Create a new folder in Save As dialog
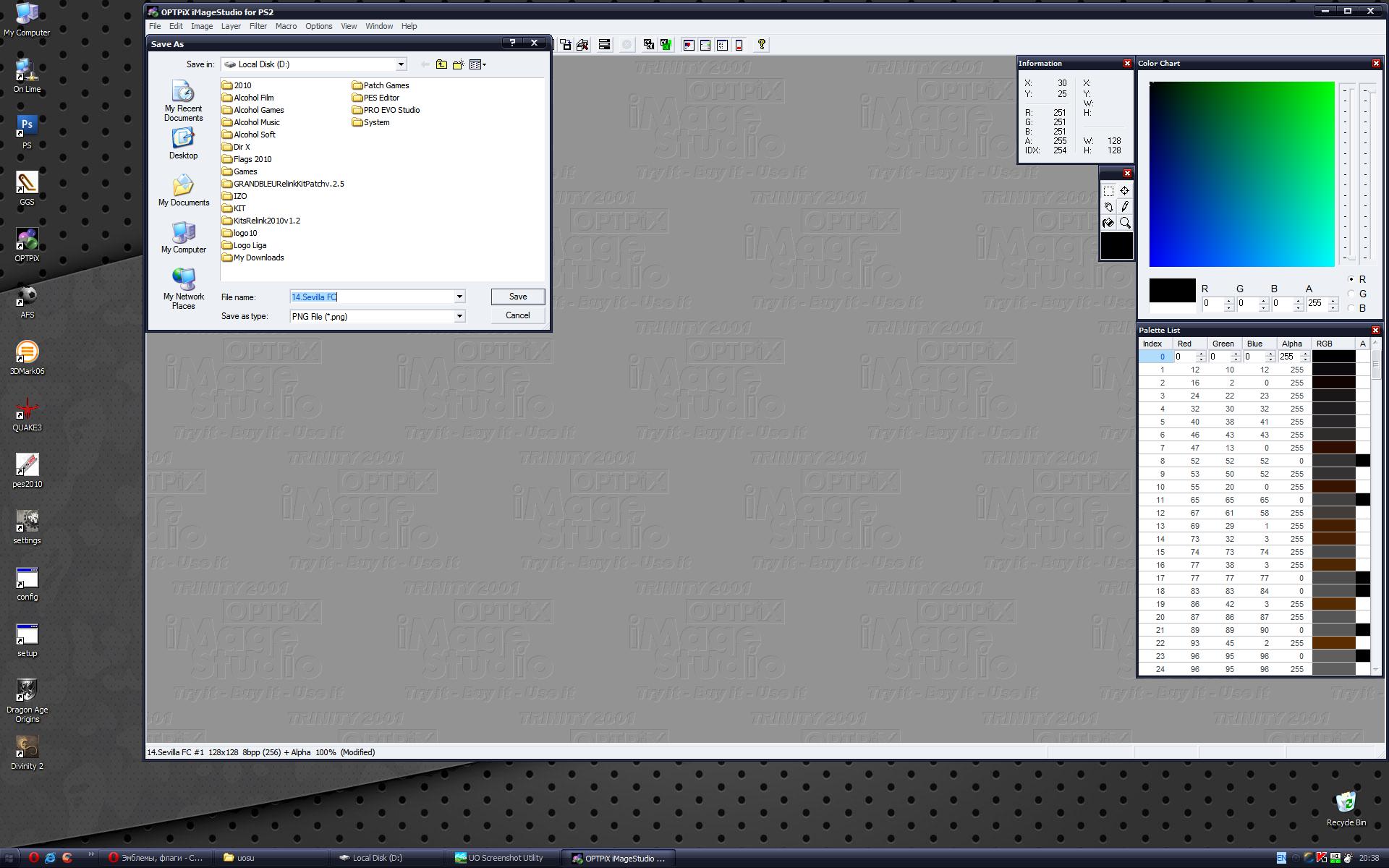Viewport: 1389px width, 868px height. pos(458,64)
